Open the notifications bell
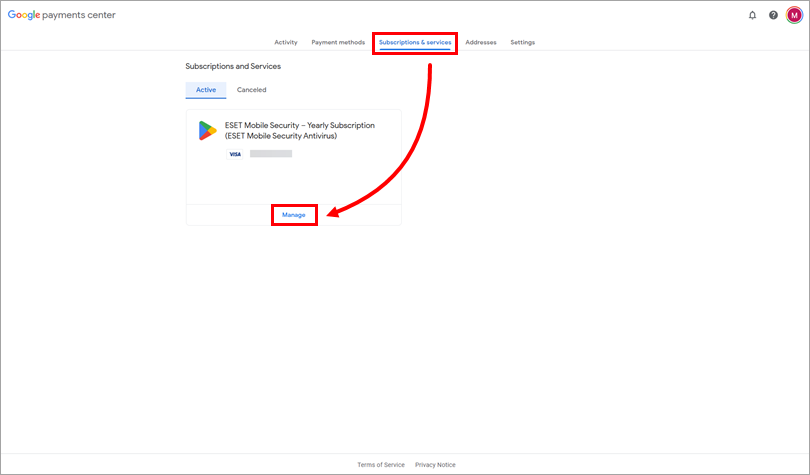810x475 pixels. pyautogui.click(x=752, y=15)
